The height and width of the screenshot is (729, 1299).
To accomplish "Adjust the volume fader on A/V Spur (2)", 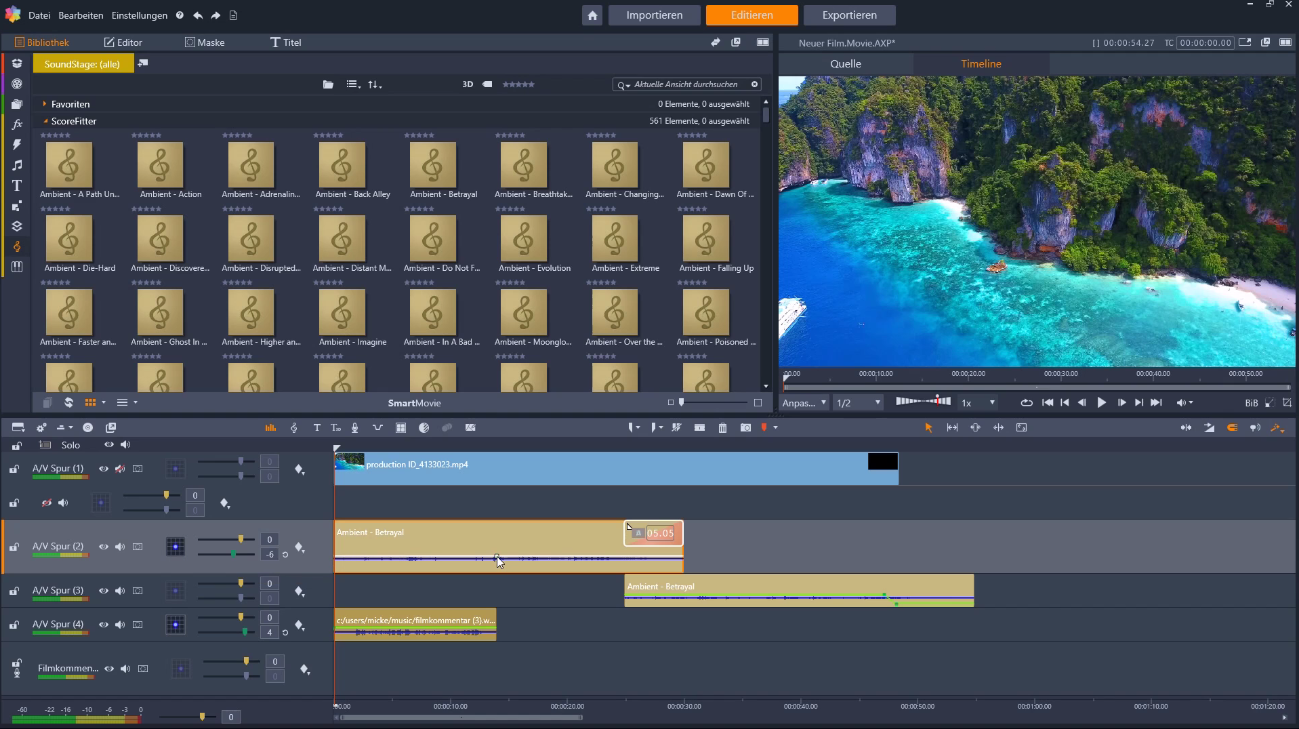I will pos(242,539).
